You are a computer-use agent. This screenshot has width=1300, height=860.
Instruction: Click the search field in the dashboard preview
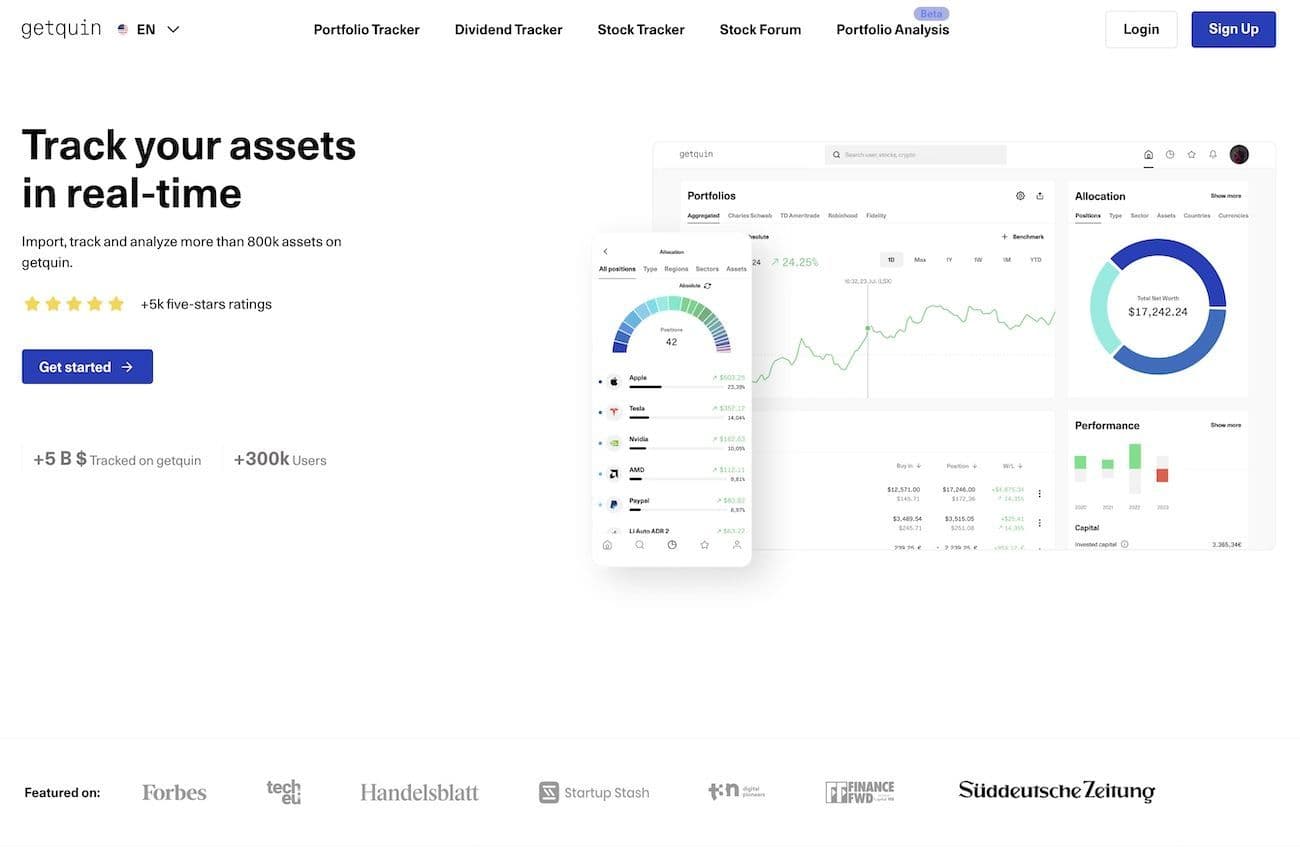[915, 155]
